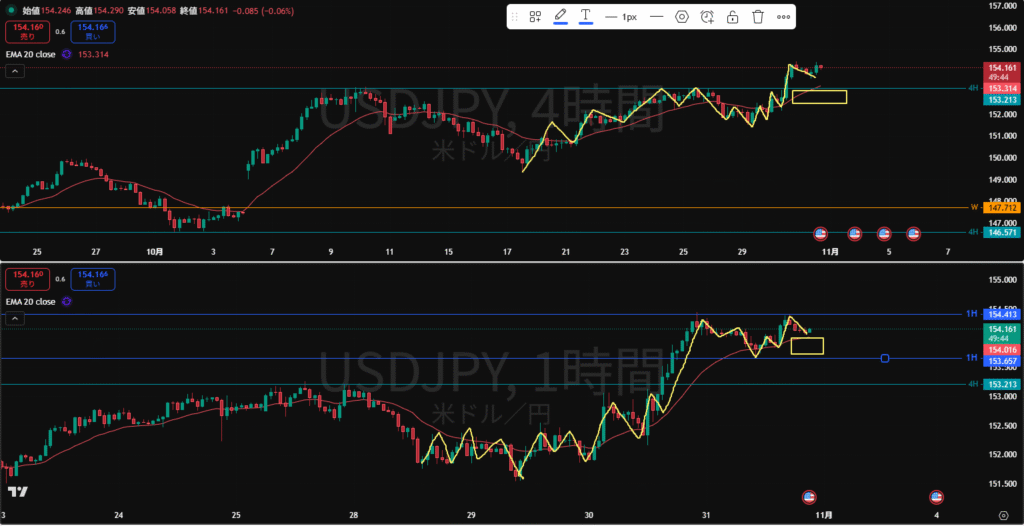Click the blue 買い buy button on 1H chart
The height and width of the screenshot is (526, 1024).
pos(93,279)
